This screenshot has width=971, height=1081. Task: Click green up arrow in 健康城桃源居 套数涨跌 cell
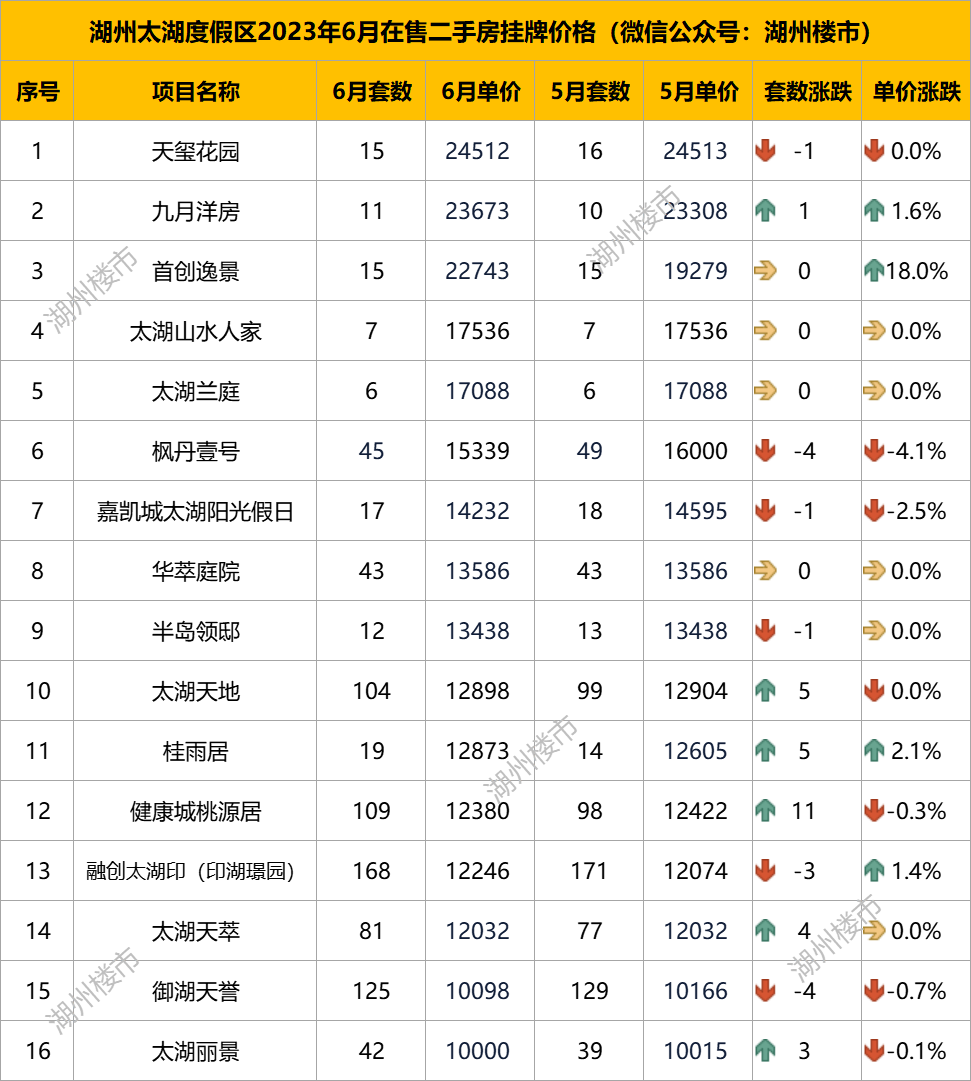[765, 810]
